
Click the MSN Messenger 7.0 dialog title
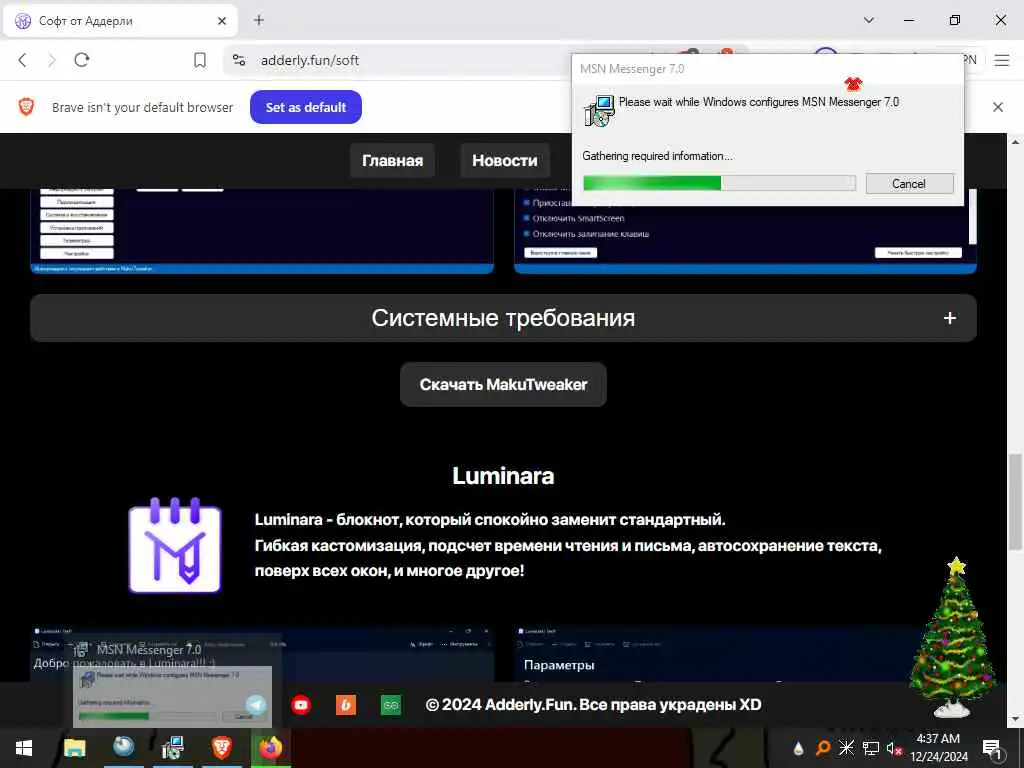pos(632,69)
